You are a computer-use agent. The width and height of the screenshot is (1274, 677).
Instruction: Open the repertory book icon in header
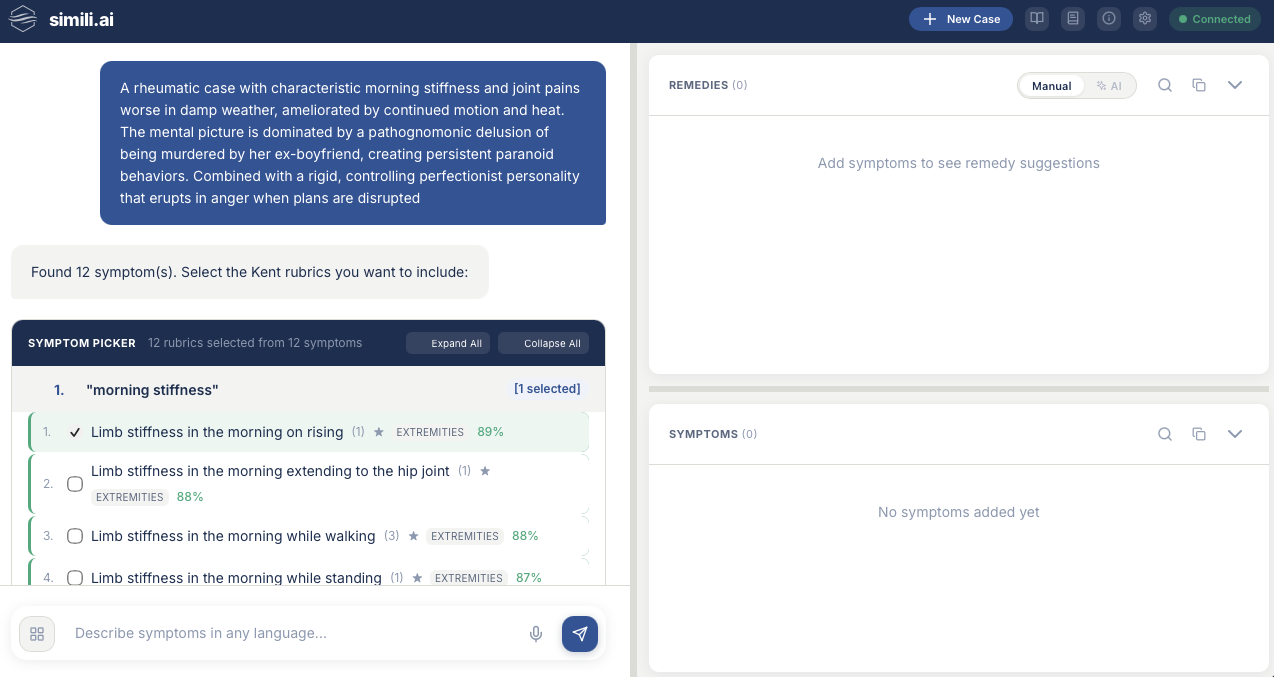point(1036,18)
